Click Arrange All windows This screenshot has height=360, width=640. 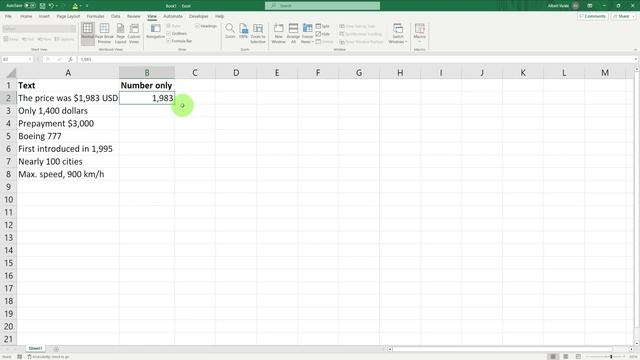coord(293,33)
